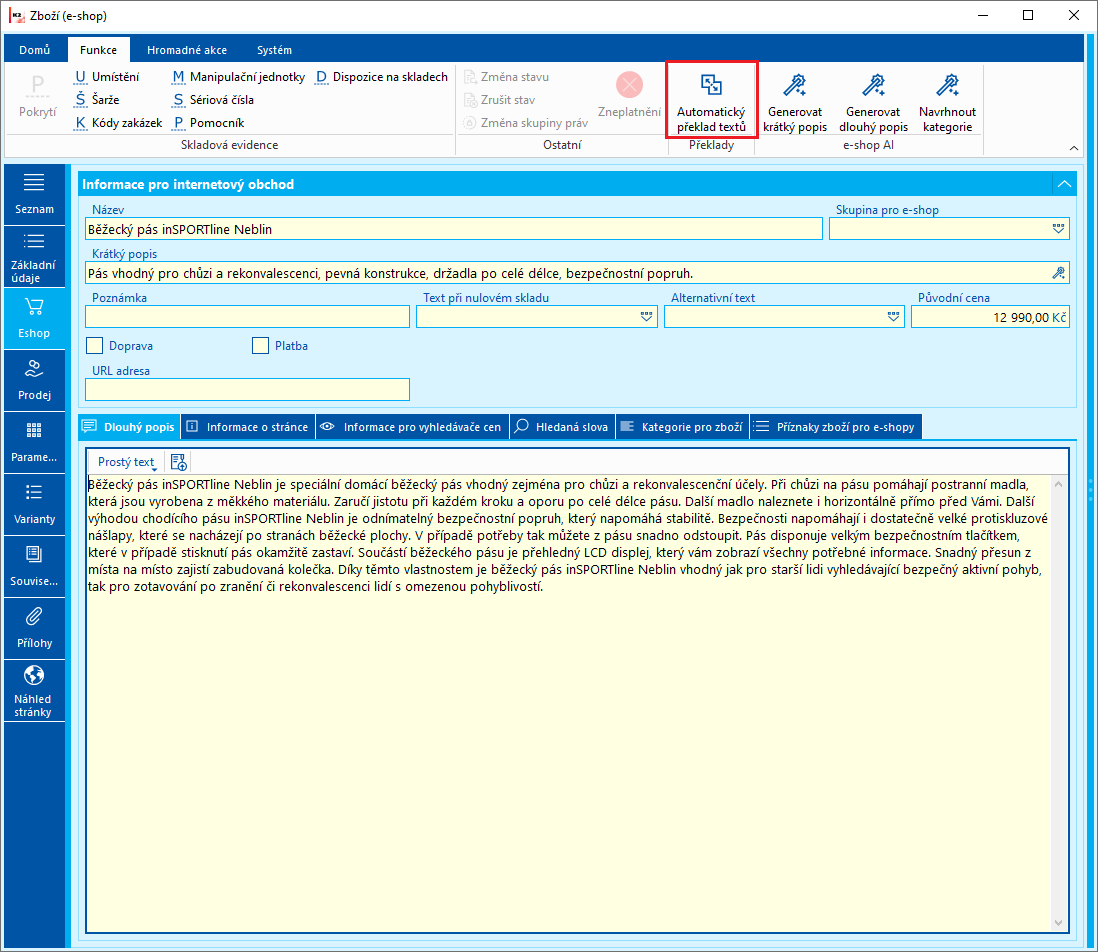Switch to the Systém ribbon tab
The width and height of the screenshot is (1098, 952).
point(274,50)
